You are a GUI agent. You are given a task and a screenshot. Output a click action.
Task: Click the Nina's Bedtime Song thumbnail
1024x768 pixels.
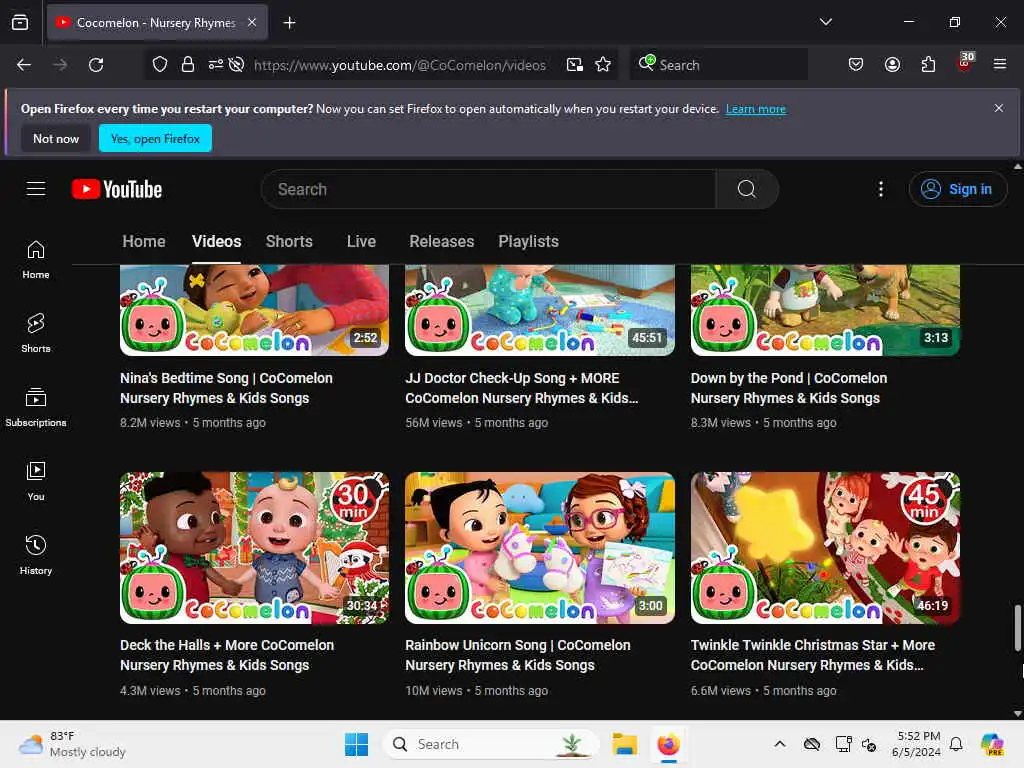coord(254,310)
